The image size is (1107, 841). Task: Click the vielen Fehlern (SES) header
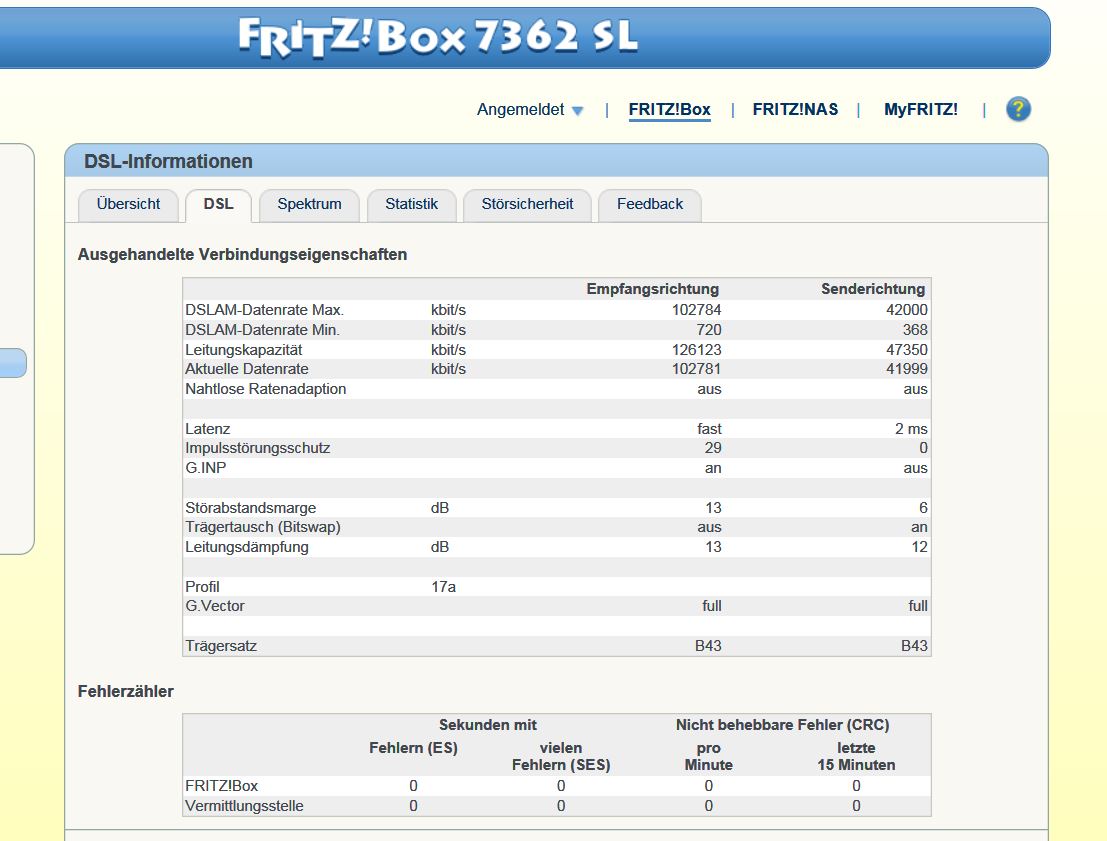561,756
